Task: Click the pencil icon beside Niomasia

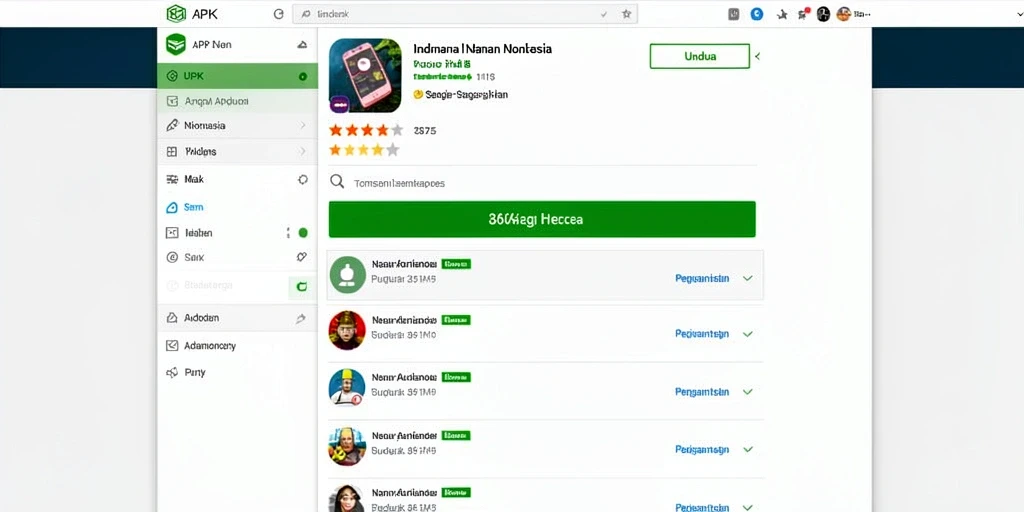Action: point(172,125)
